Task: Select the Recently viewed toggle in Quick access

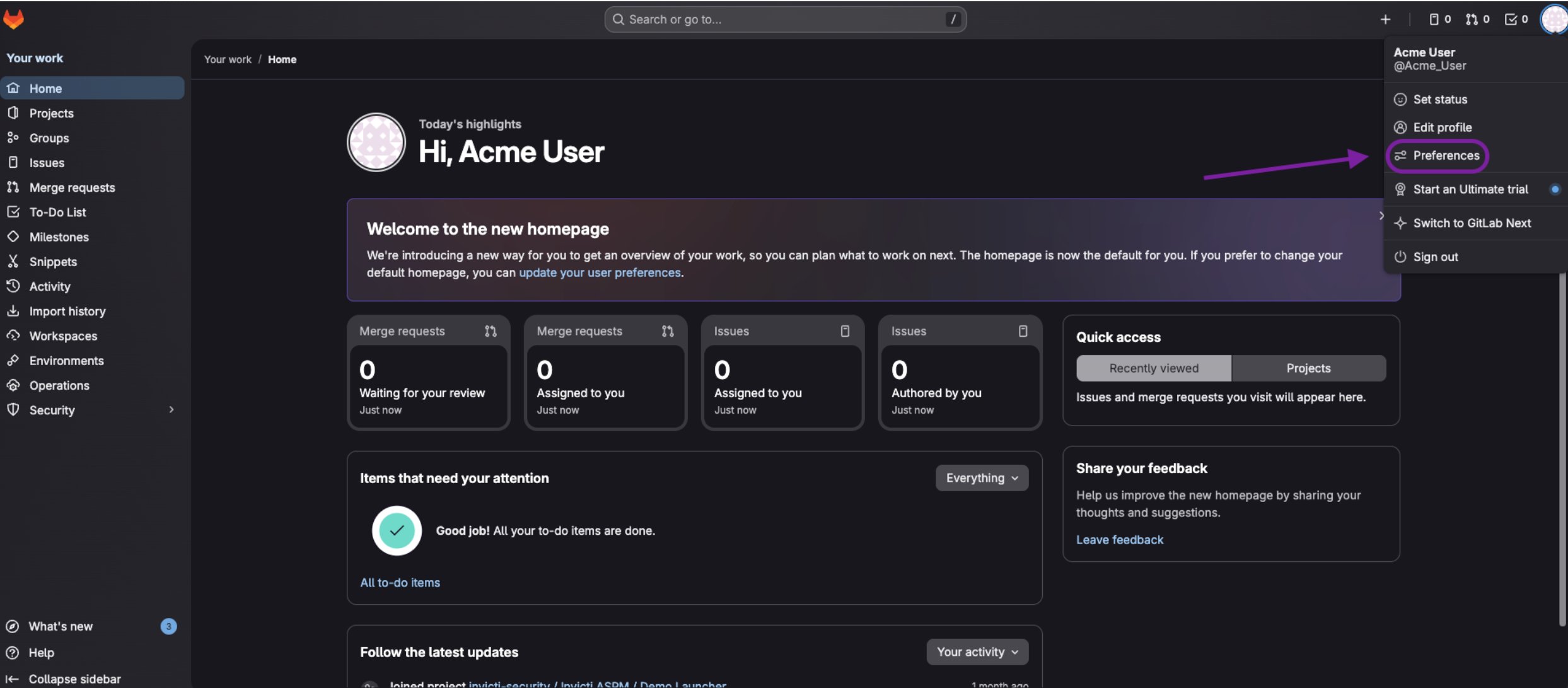Action: pos(1153,368)
